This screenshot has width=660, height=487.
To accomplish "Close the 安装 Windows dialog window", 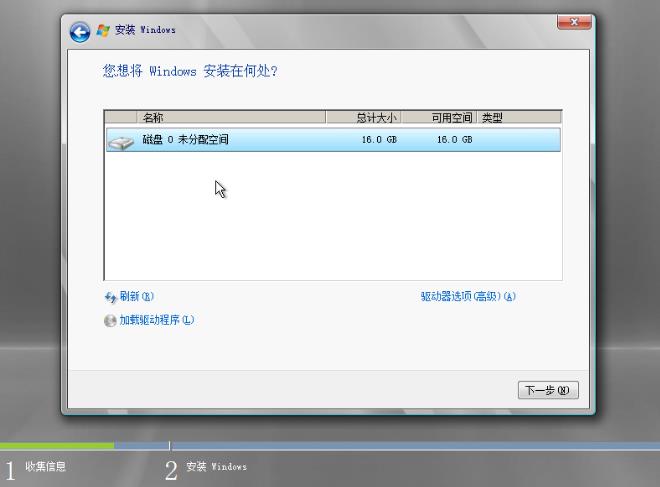I will click(x=574, y=23).
